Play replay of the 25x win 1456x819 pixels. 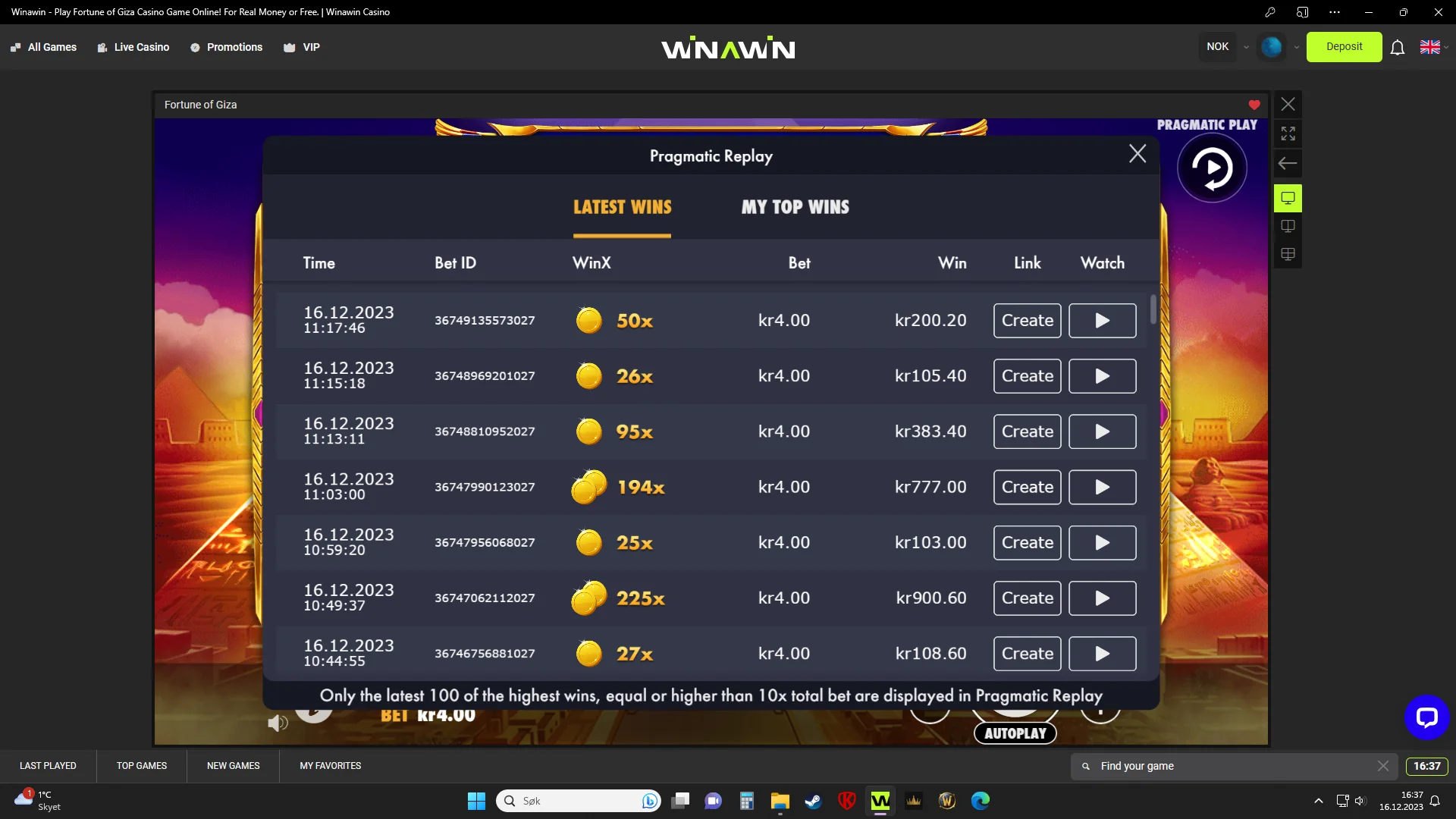point(1102,543)
